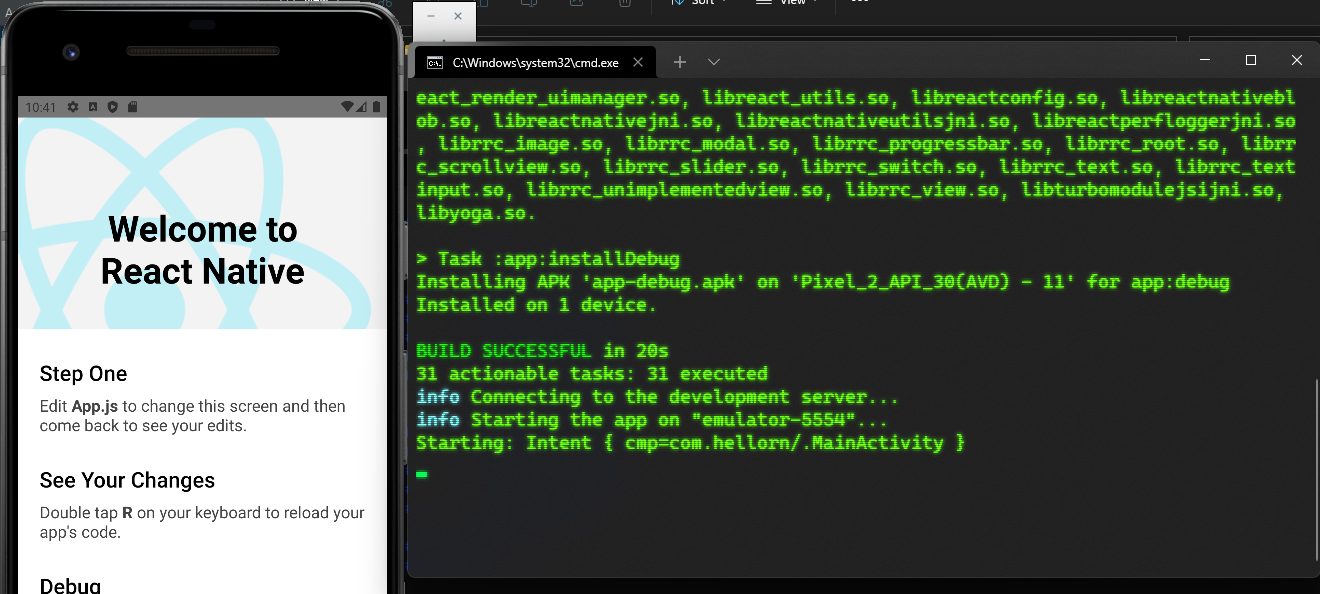Close the cmd.exe tab with its X
Viewport: 1320px width, 594px height.
(x=637, y=62)
